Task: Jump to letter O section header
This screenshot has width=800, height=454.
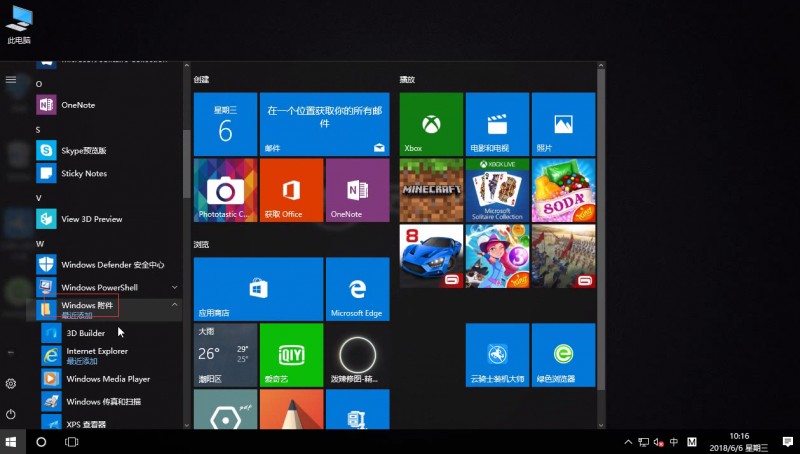Action: pos(39,84)
